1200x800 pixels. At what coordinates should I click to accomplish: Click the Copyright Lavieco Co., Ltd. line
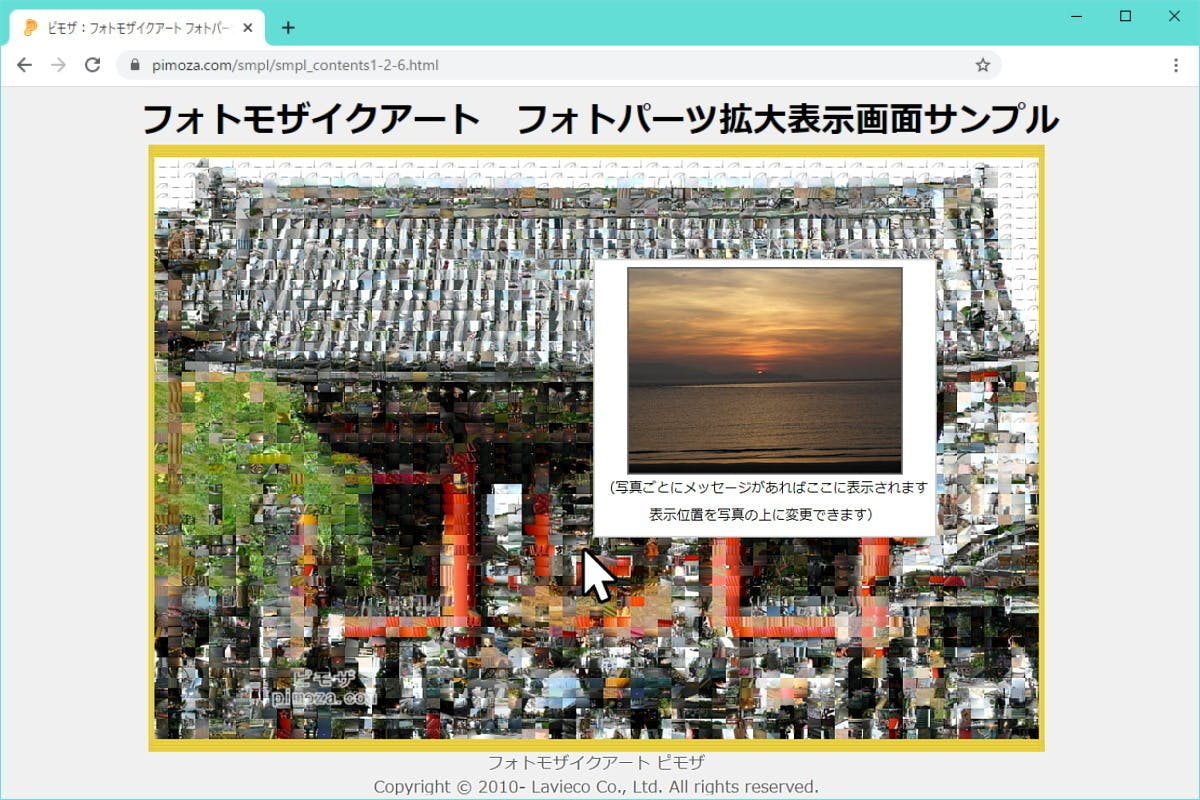point(596,787)
